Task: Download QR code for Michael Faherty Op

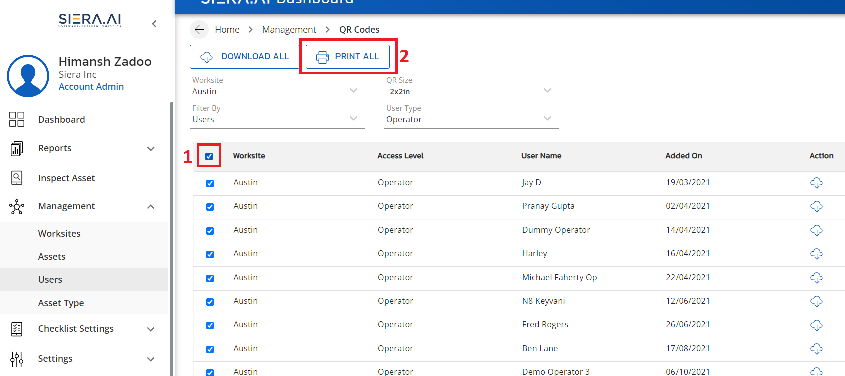Action: point(816,277)
